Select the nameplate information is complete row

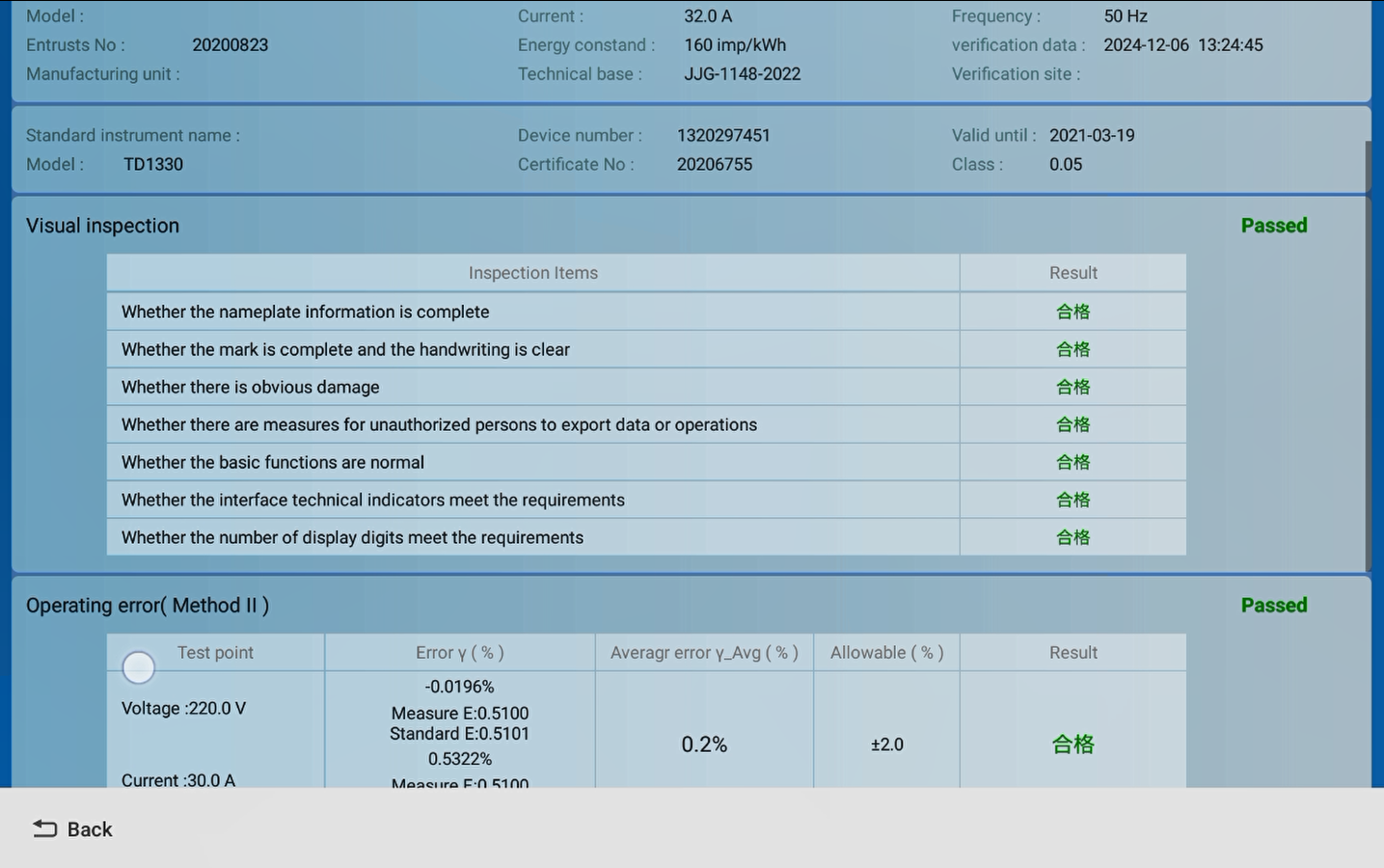(x=305, y=312)
